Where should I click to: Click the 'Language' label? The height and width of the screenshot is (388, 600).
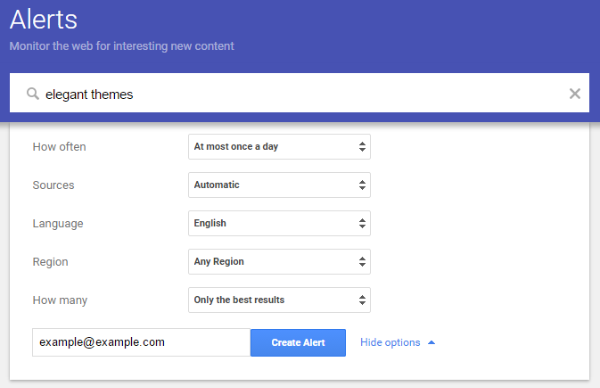tap(58, 223)
